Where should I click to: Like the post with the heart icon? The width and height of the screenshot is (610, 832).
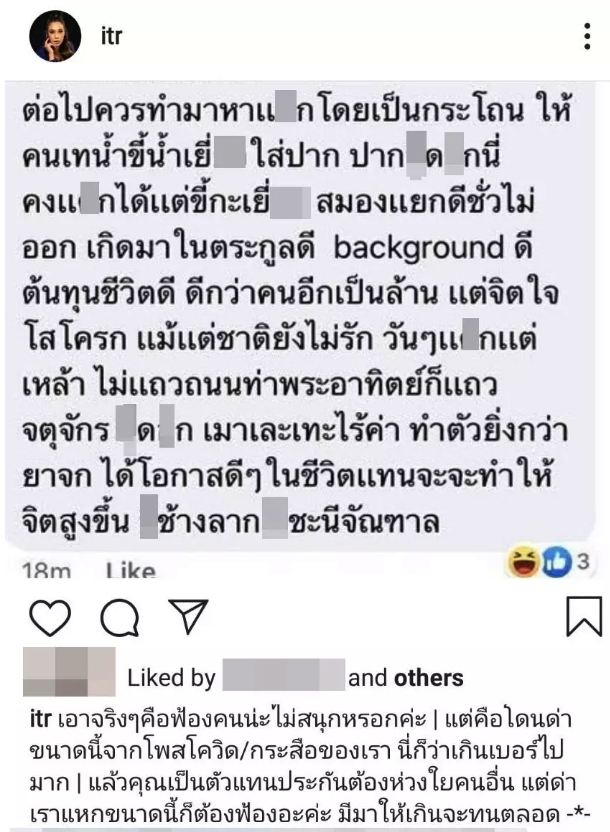[50, 617]
